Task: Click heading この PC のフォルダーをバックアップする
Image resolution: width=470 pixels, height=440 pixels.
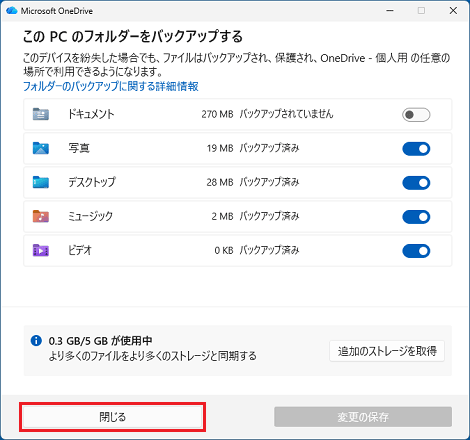Action: pos(133,36)
